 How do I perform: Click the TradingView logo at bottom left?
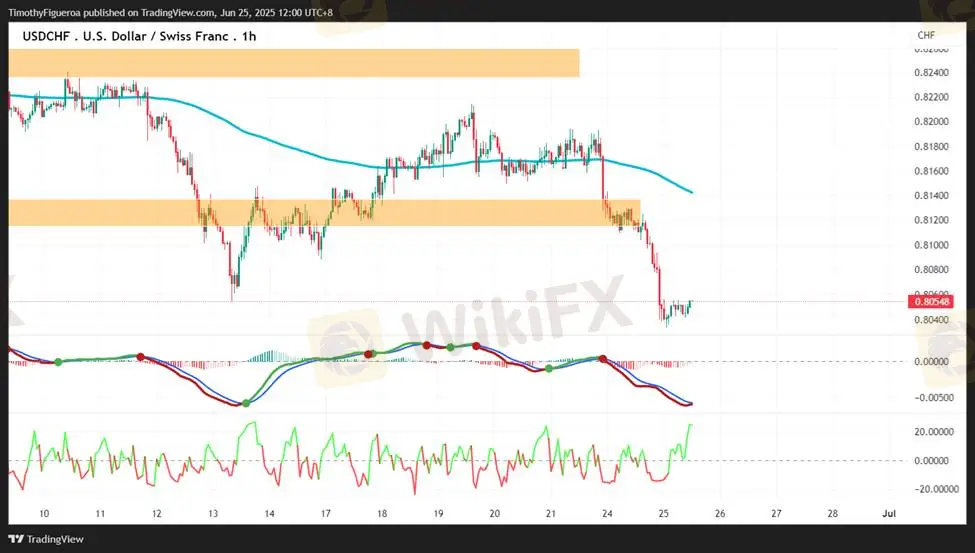click(46, 539)
